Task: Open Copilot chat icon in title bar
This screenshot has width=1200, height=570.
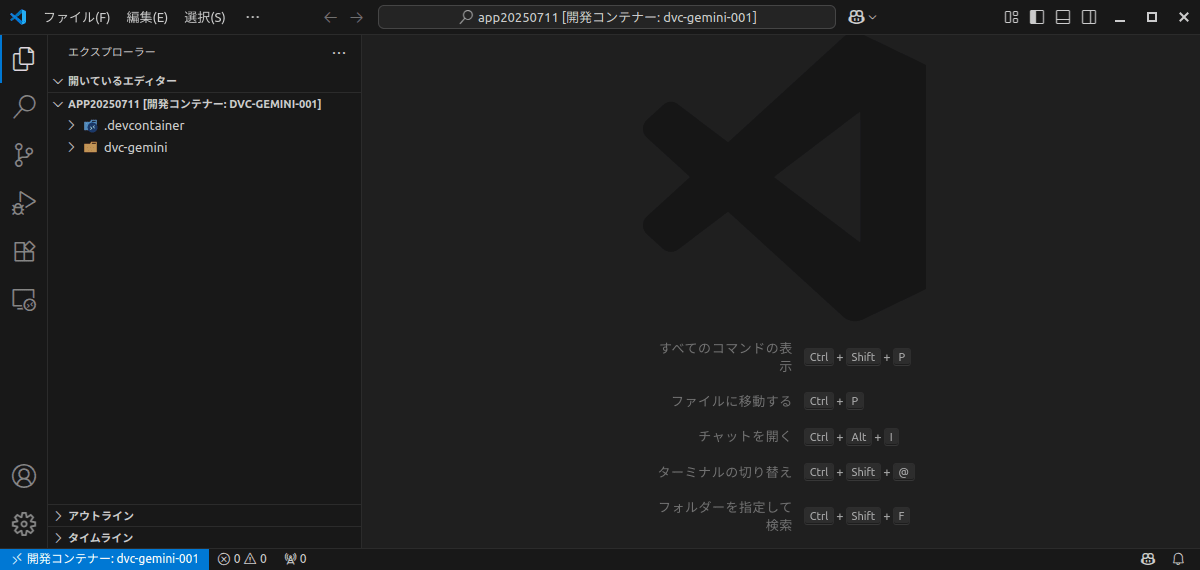Action: (856, 17)
